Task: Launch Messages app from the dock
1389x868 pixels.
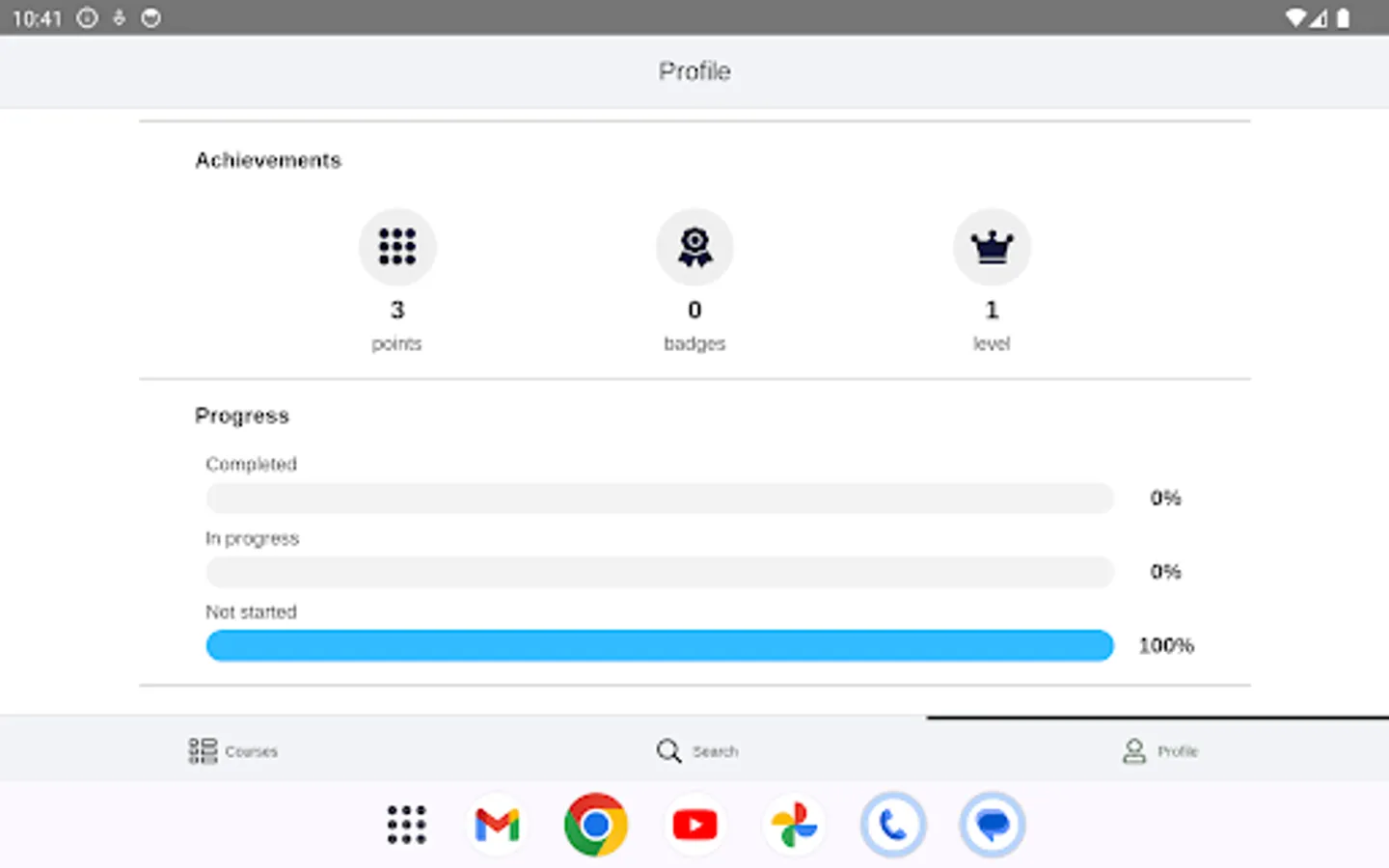Action: click(992, 825)
